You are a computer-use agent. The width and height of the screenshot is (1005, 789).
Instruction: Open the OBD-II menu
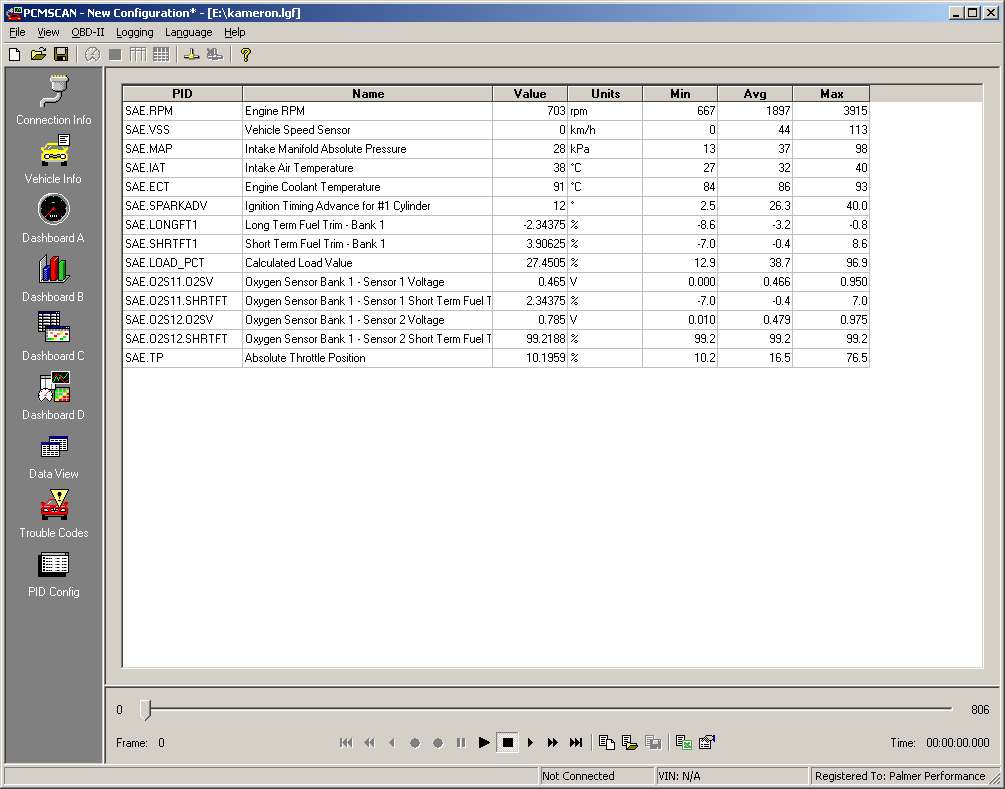pos(87,32)
